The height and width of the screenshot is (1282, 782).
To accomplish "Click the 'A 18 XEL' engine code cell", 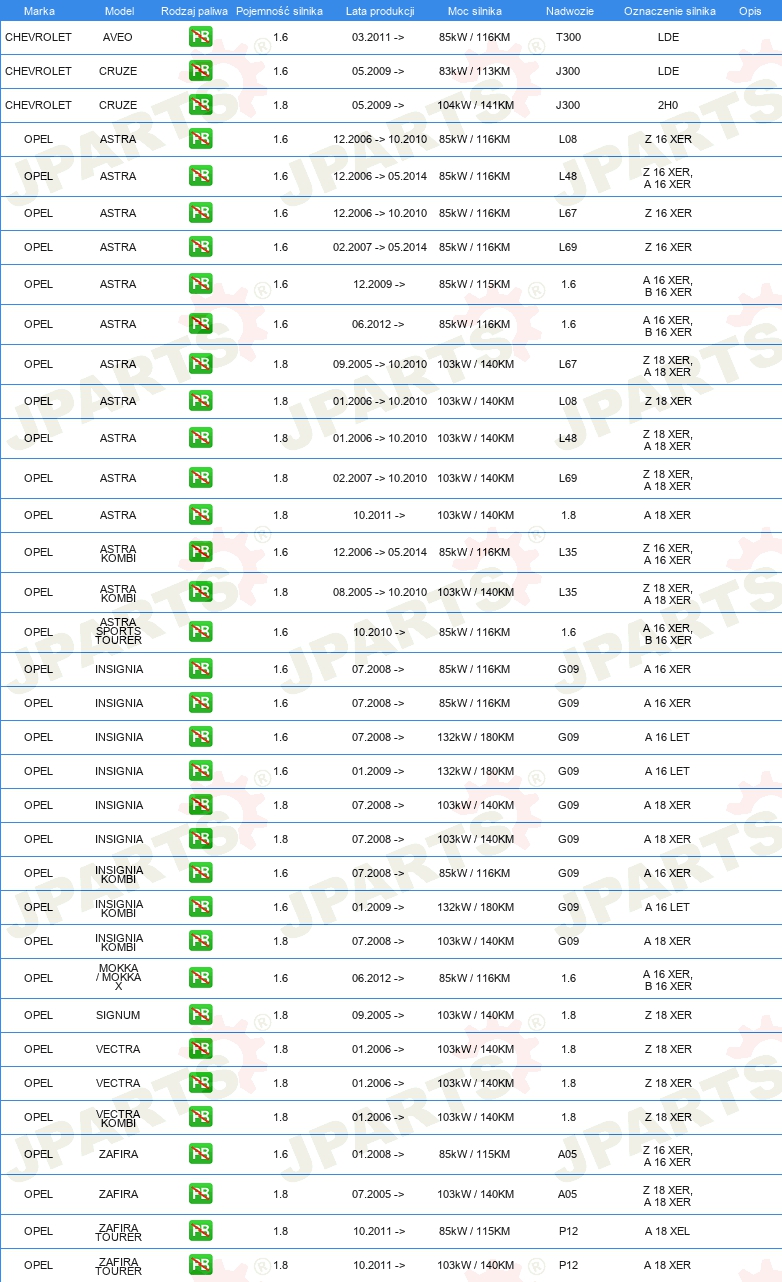I will point(668,1231).
